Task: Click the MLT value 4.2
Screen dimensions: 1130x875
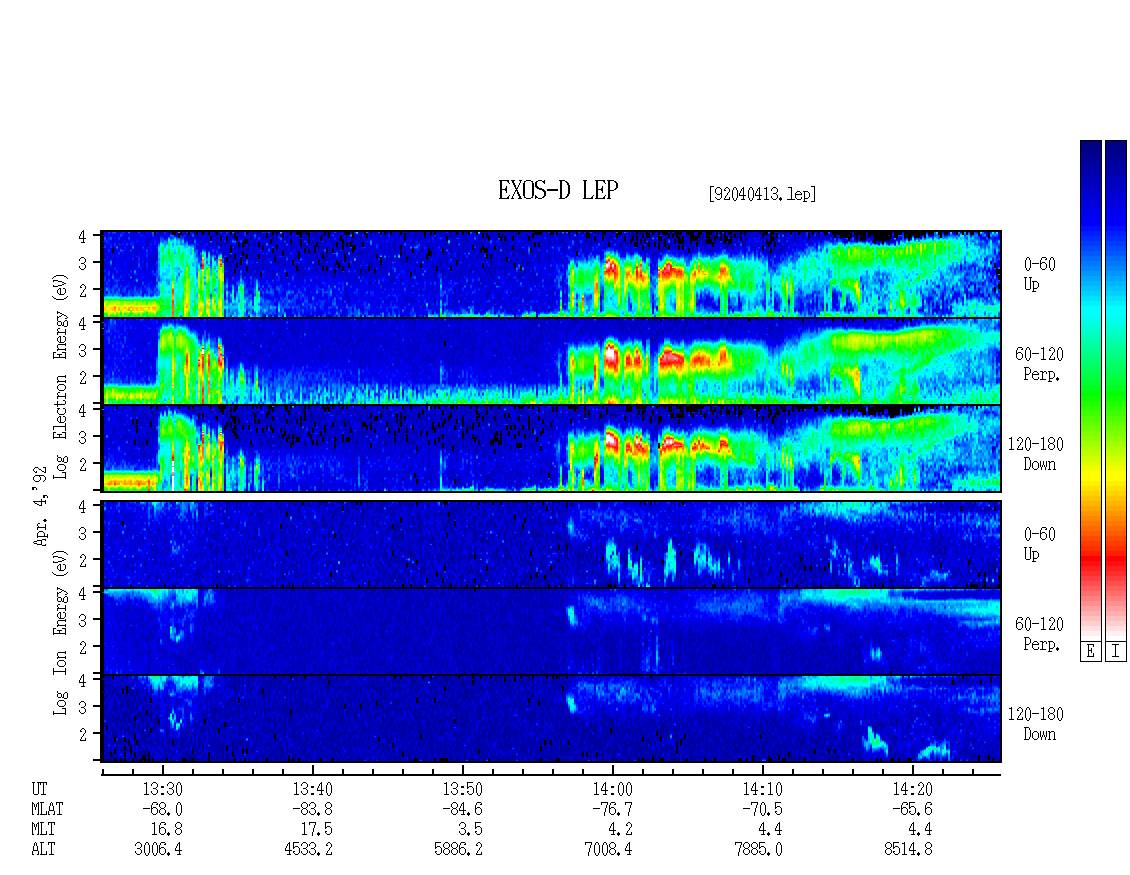Action: (620, 830)
